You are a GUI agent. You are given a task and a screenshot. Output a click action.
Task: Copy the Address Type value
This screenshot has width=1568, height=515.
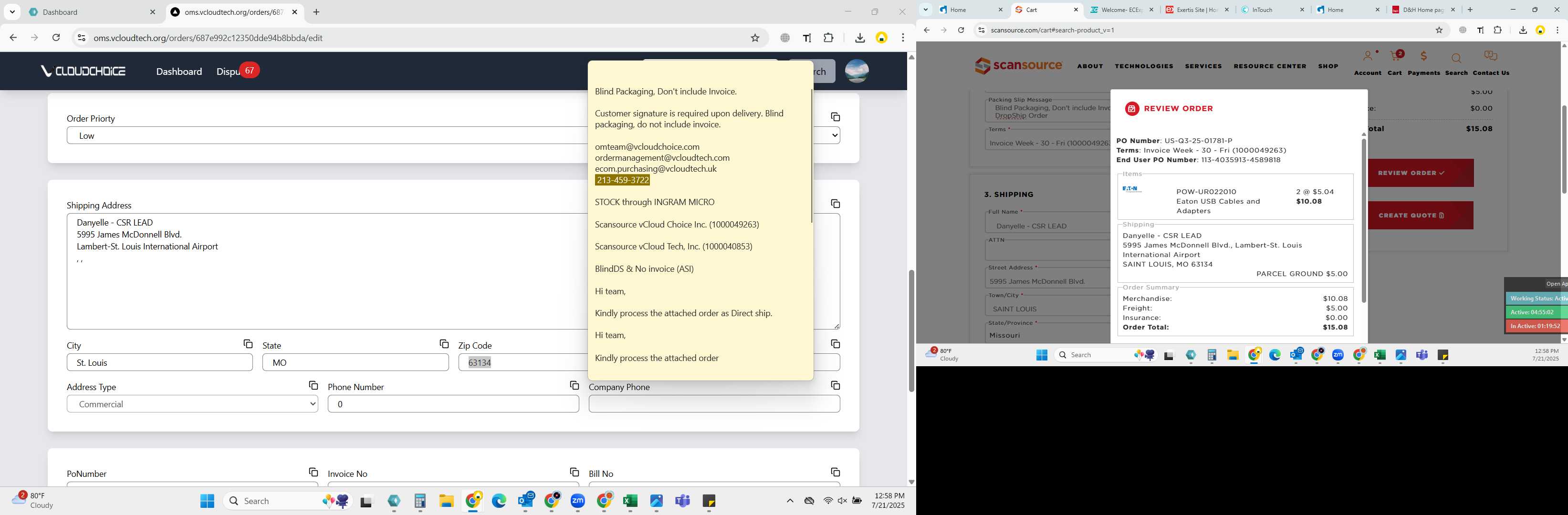(x=313, y=385)
